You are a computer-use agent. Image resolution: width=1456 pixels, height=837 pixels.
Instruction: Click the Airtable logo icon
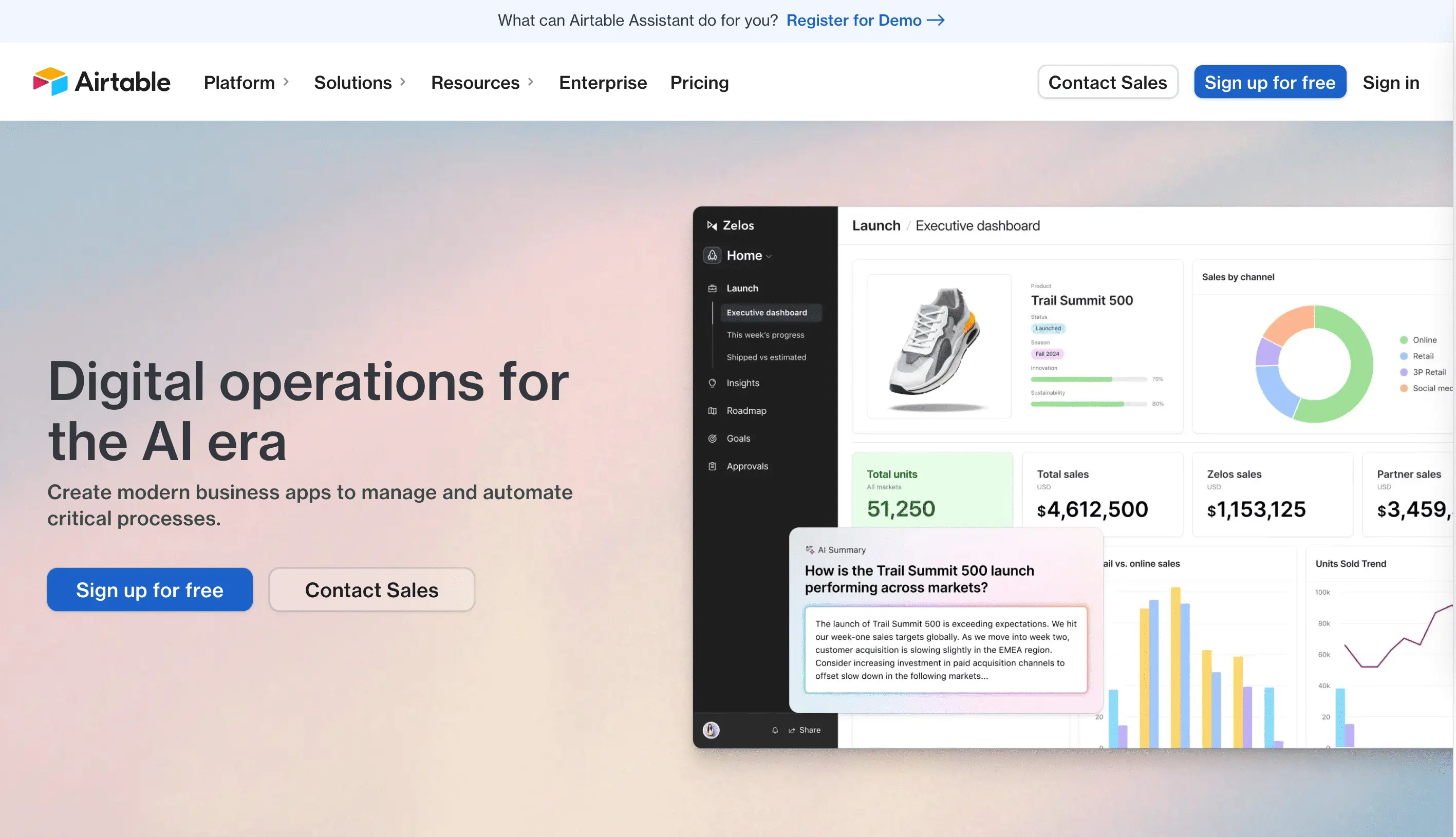tap(50, 82)
